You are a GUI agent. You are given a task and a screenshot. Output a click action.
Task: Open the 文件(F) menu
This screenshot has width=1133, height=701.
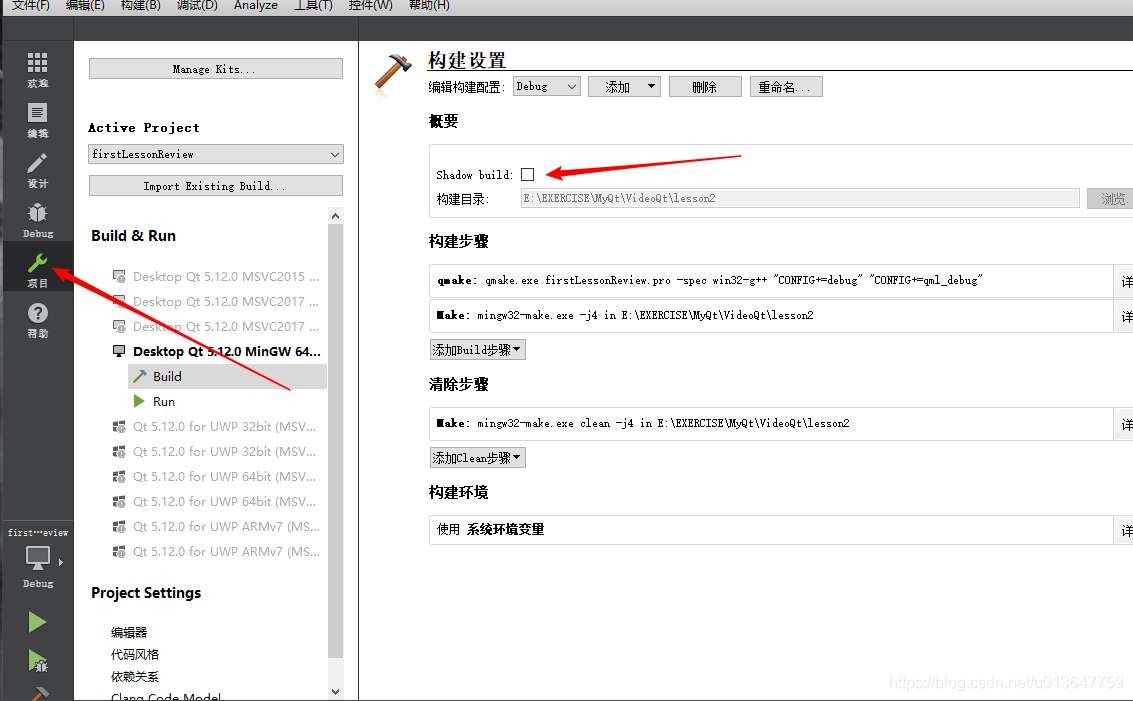tap(30, 6)
